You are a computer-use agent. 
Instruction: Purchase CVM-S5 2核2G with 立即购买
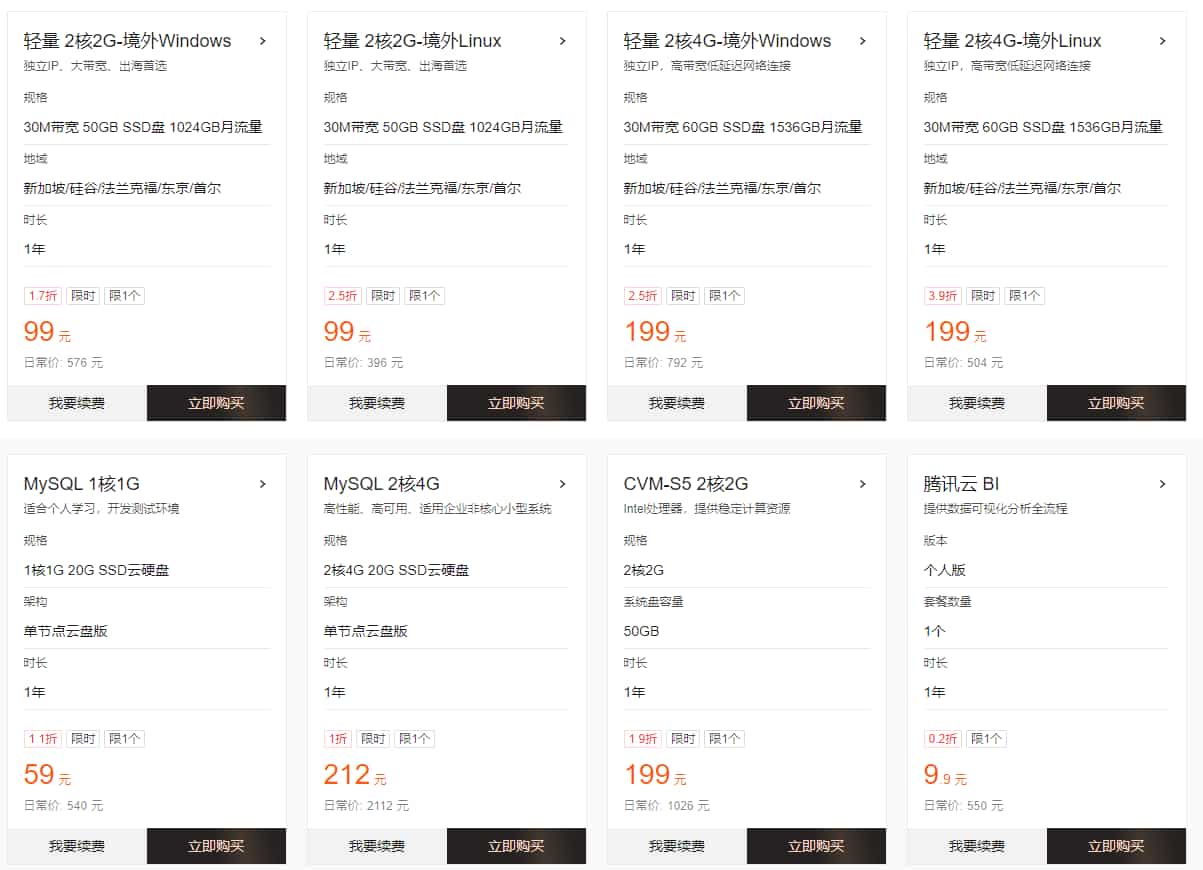tap(816, 846)
